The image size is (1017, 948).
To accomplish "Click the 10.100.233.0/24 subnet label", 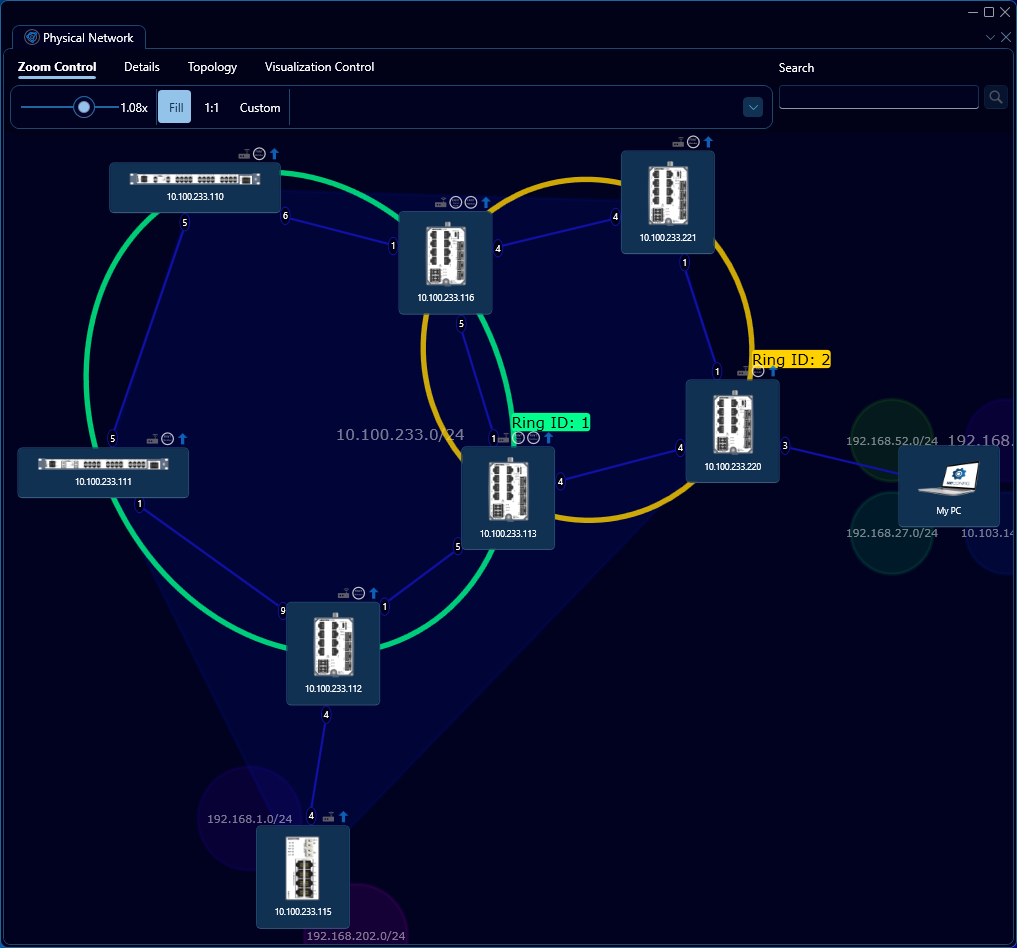I will [x=400, y=434].
